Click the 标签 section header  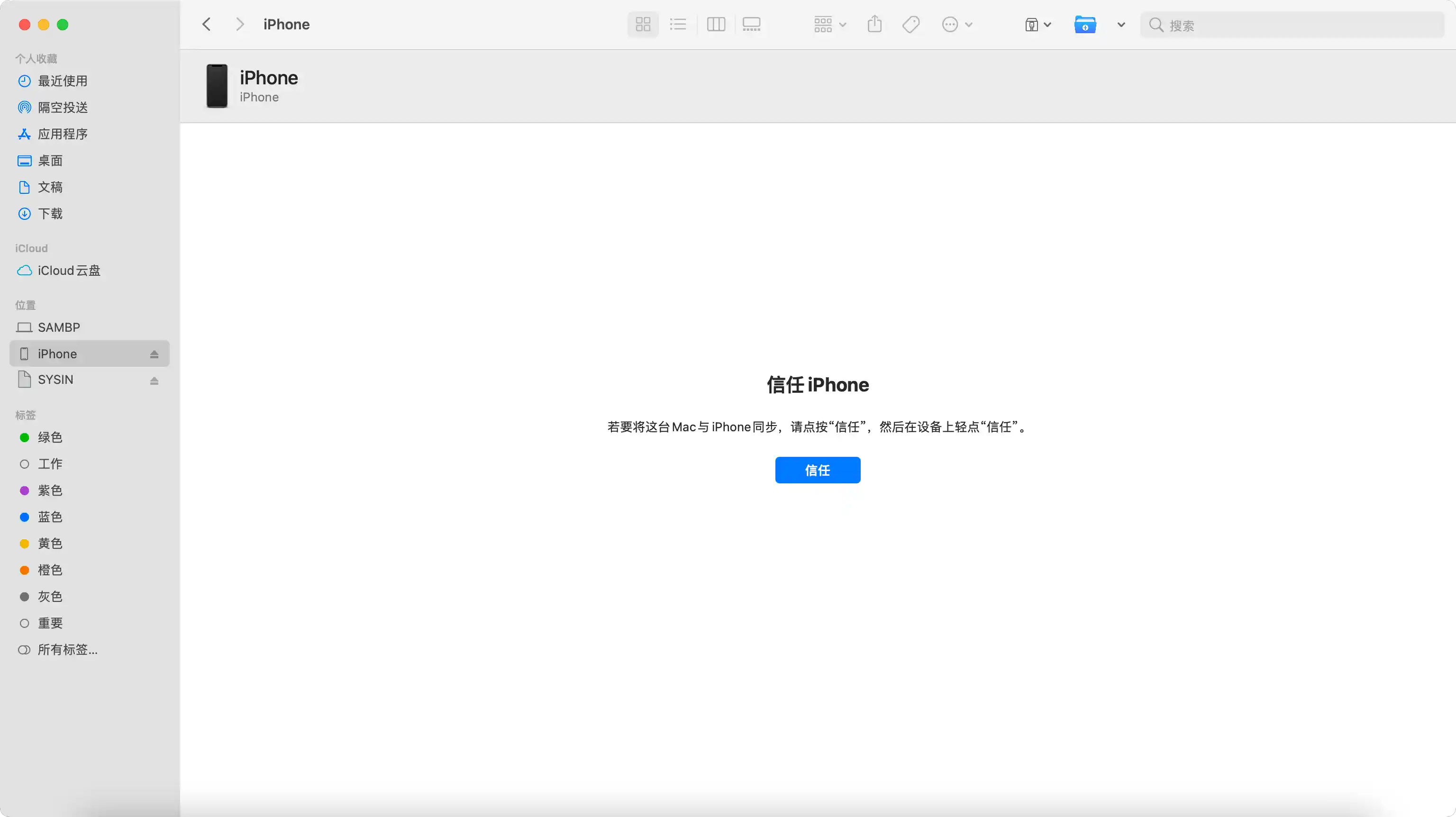(26, 415)
